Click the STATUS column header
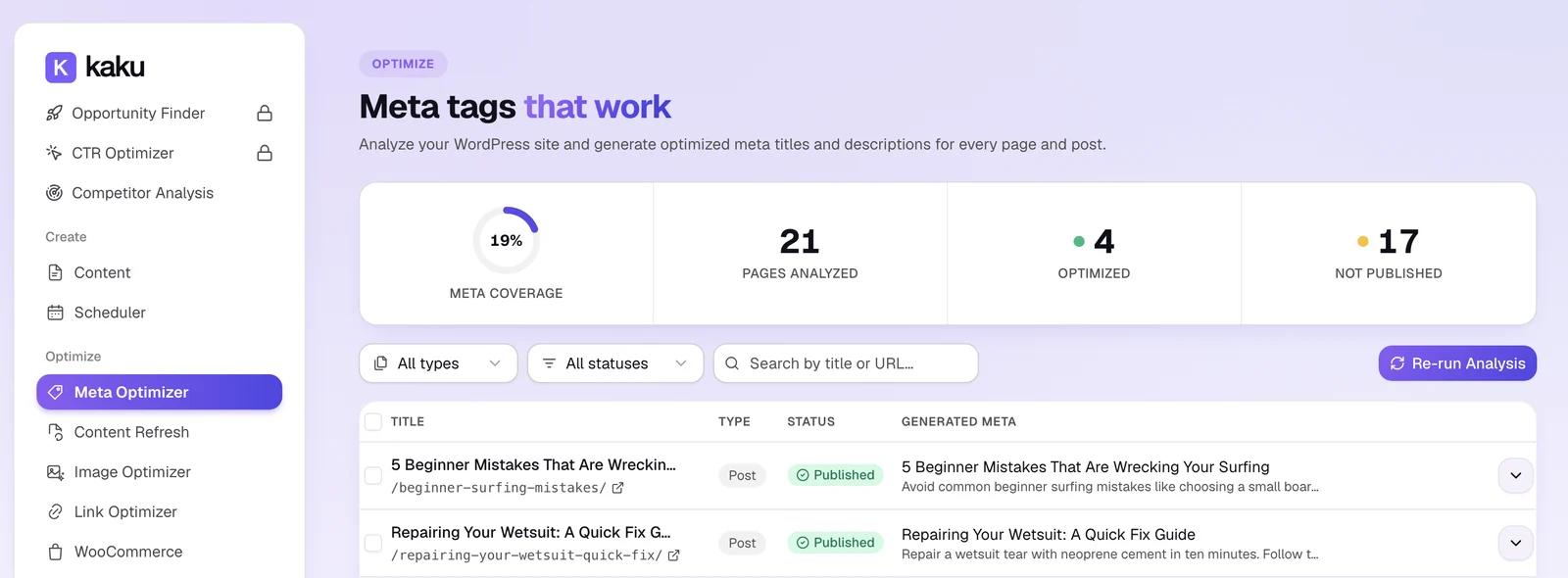 click(811, 421)
